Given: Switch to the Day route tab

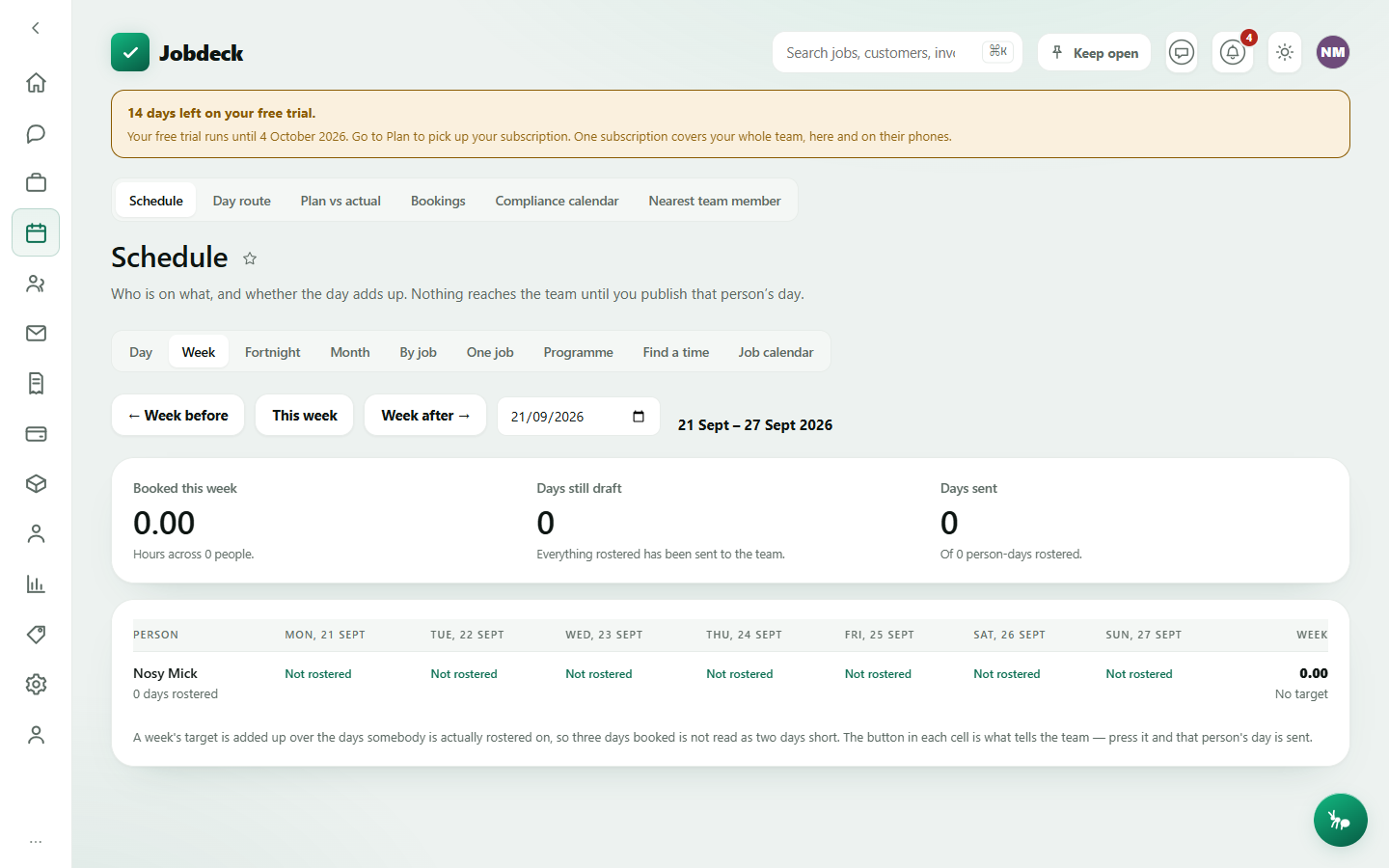Looking at the screenshot, I should [242, 201].
